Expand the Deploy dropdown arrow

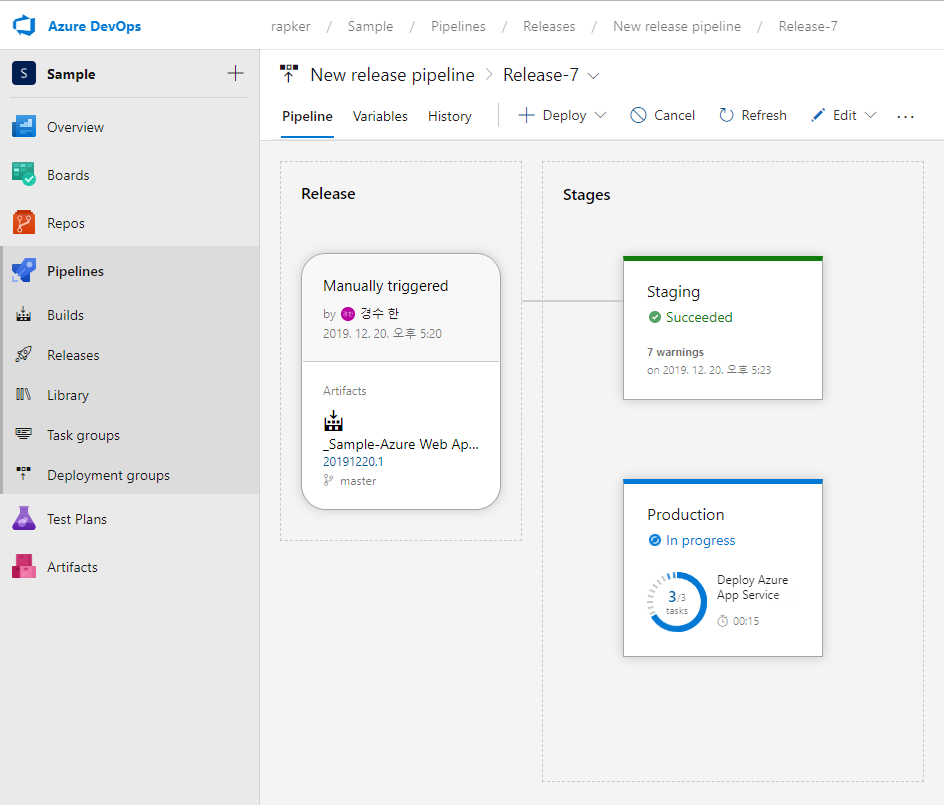600,115
